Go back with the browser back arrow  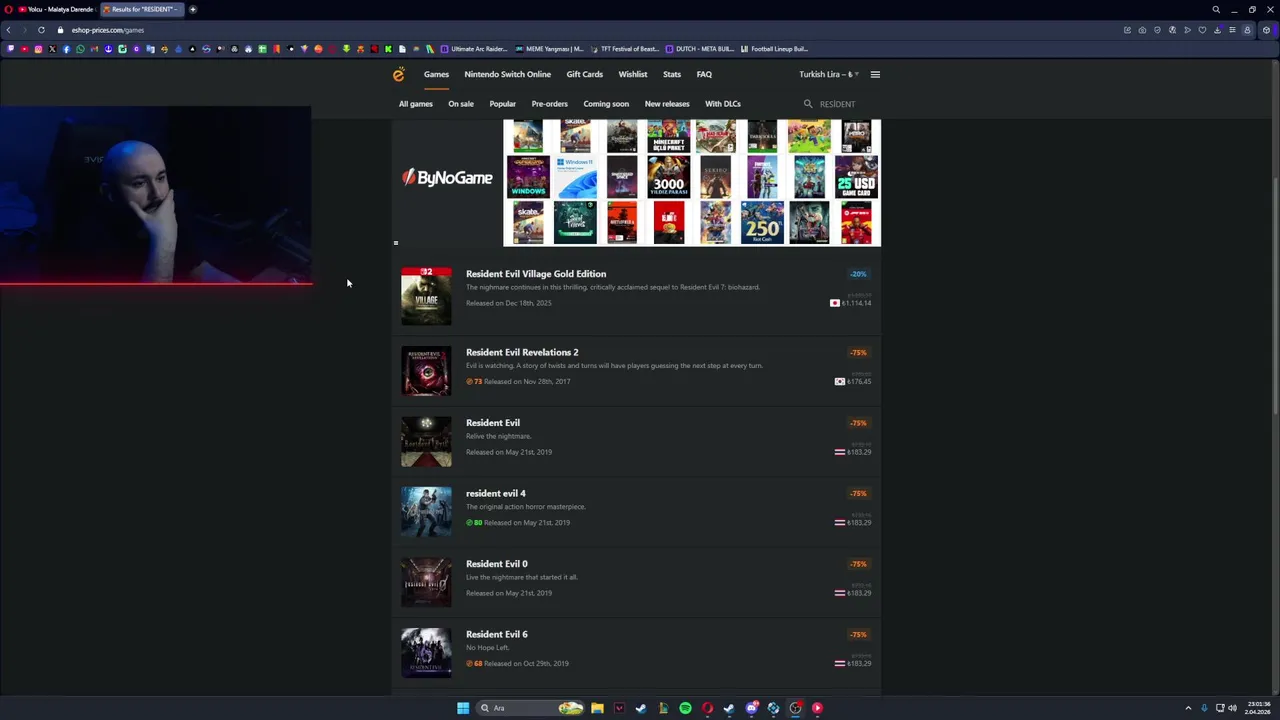(9, 30)
